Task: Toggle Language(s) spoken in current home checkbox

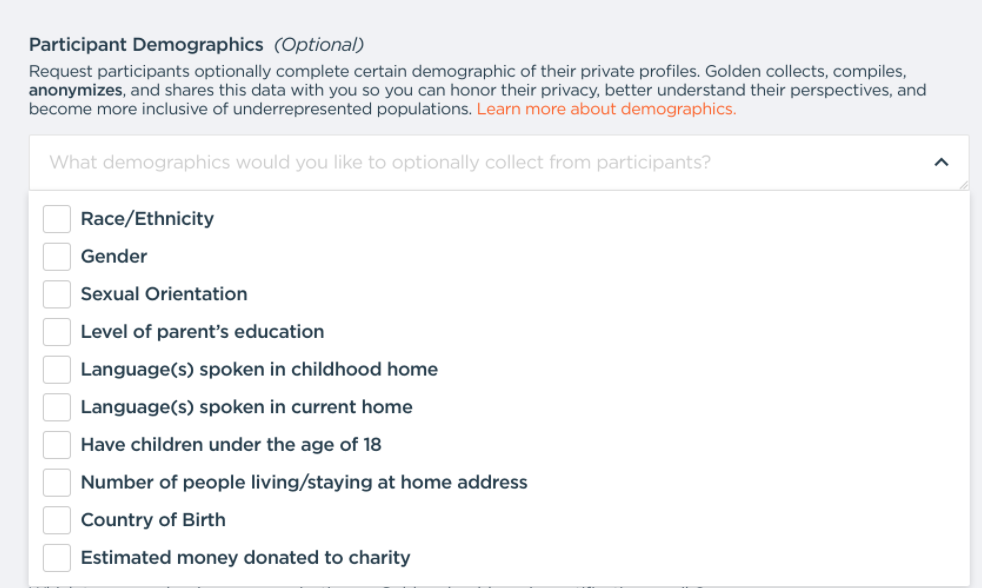Action: click(57, 407)
